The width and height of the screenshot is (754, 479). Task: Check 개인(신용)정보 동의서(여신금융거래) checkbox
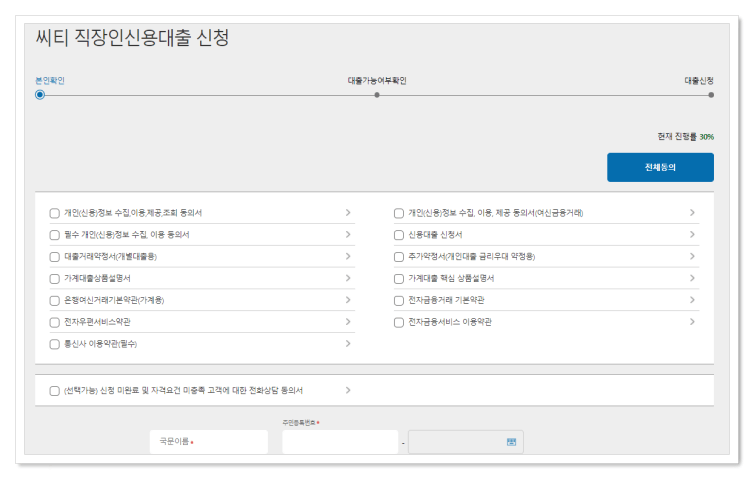[x=399, y=213]
